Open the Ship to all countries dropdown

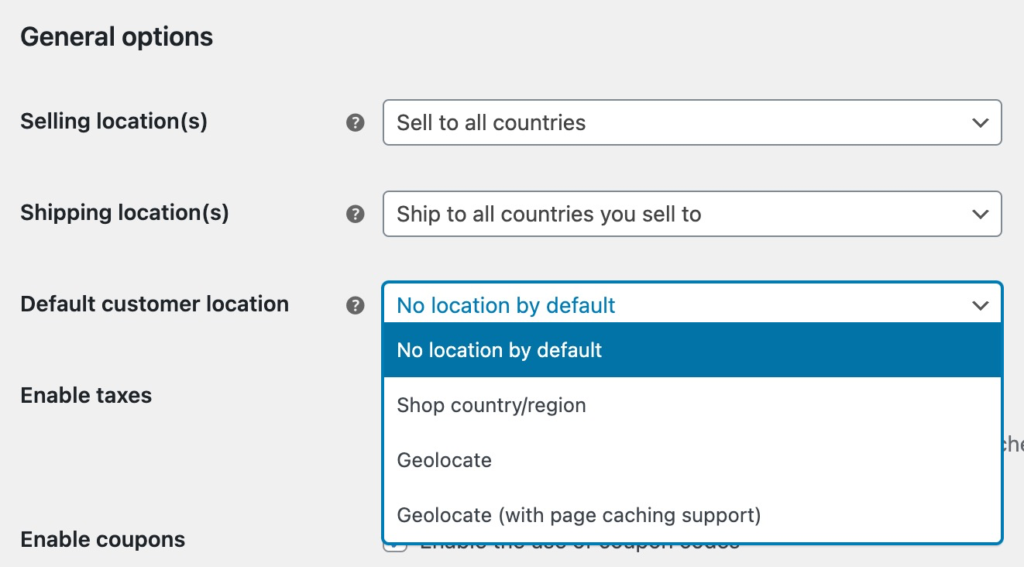(x=692, y=214)
